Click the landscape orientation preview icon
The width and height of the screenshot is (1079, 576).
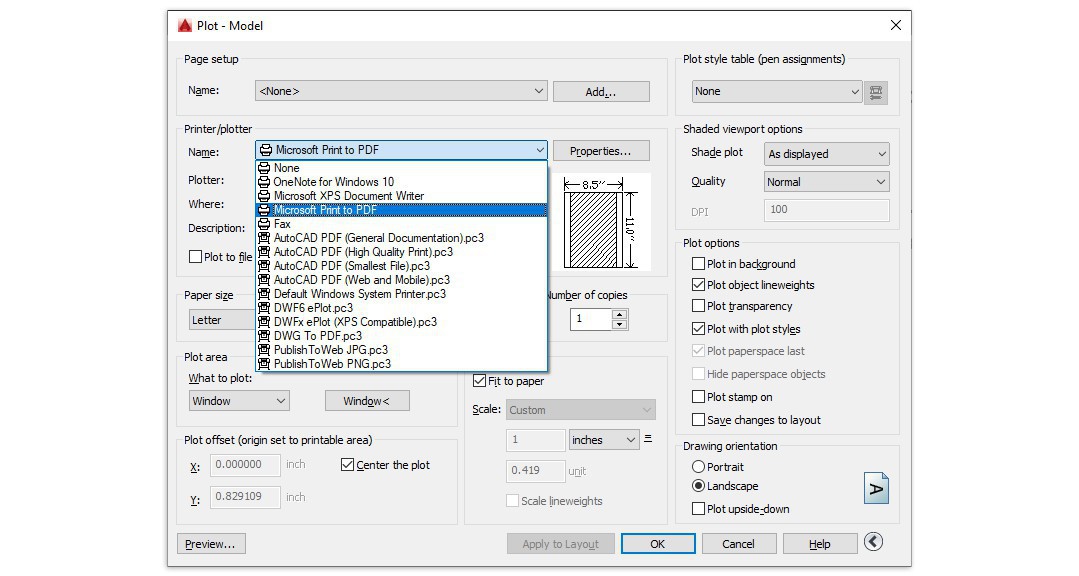[876, 488]
